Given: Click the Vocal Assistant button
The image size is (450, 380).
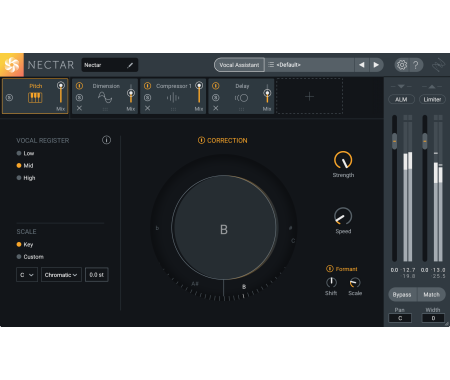Looking at the screenshot, I should pos(239,65).
